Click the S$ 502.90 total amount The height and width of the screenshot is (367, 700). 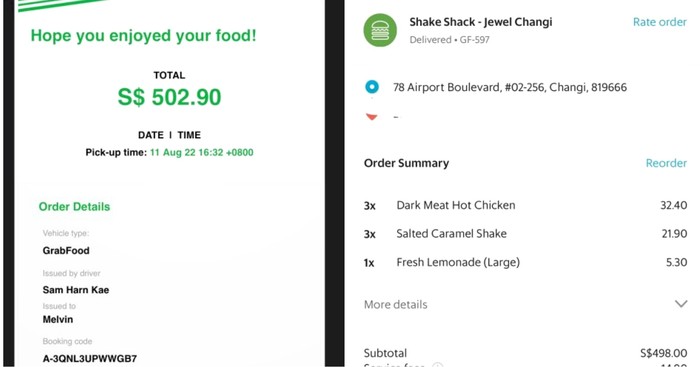coord(169,97)
